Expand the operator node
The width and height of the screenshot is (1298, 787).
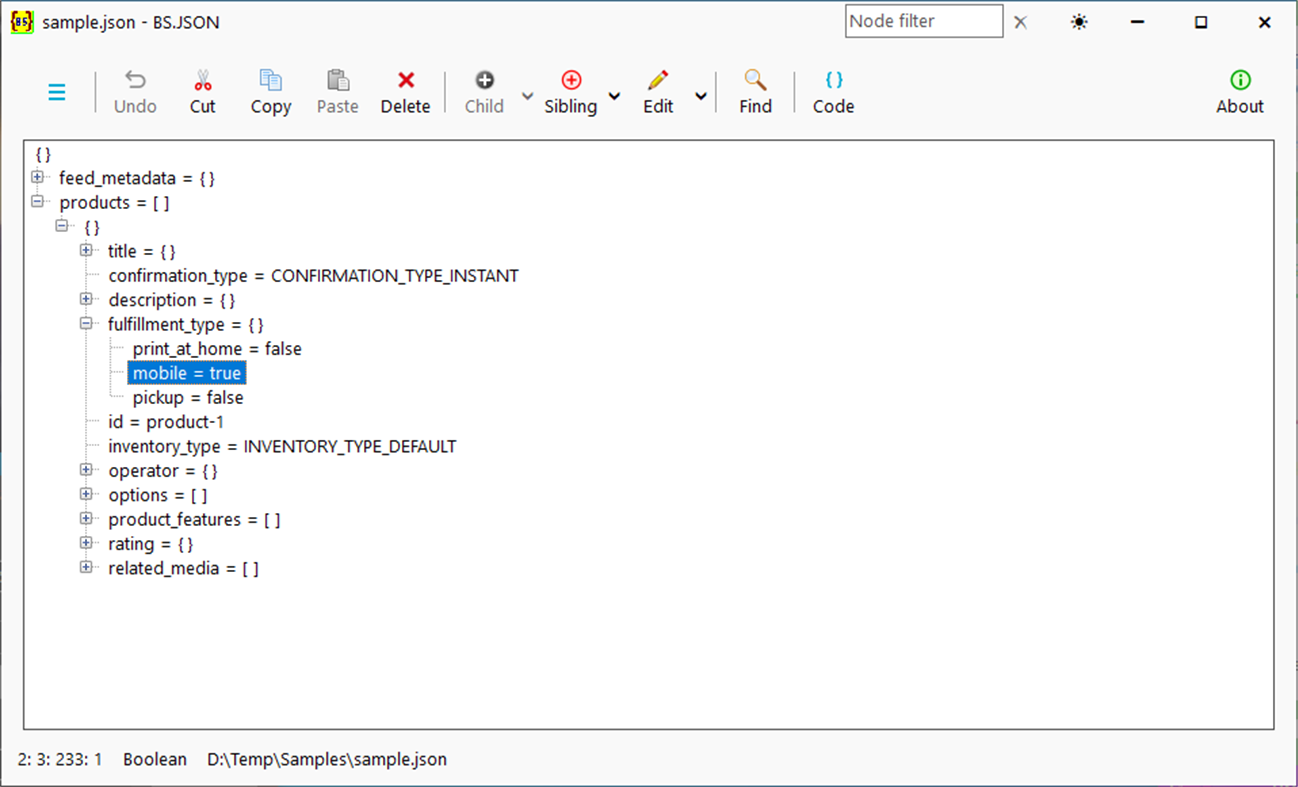tap(86, 470)
